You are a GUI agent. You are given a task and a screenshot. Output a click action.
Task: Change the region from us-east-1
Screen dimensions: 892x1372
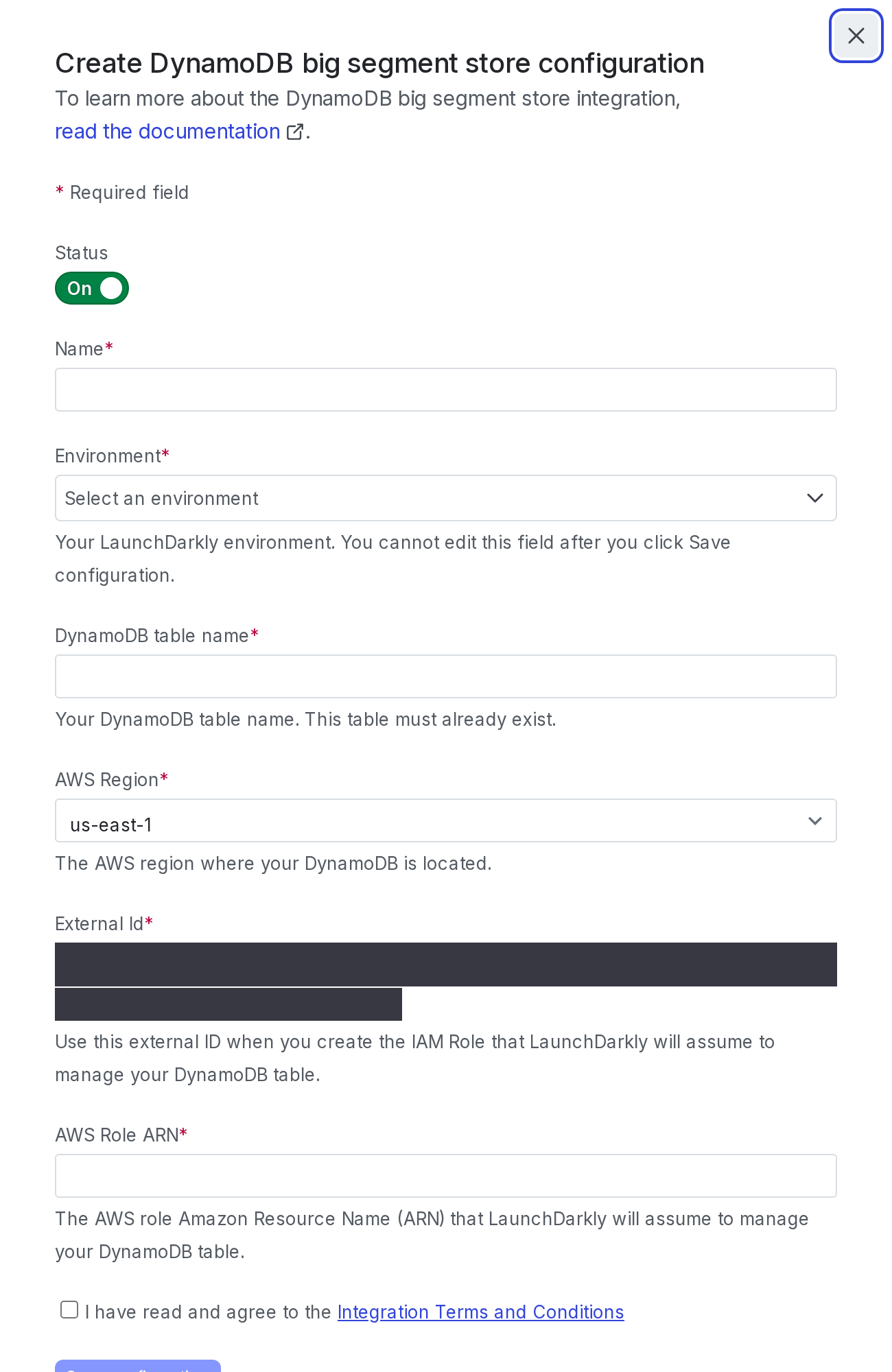446,820
